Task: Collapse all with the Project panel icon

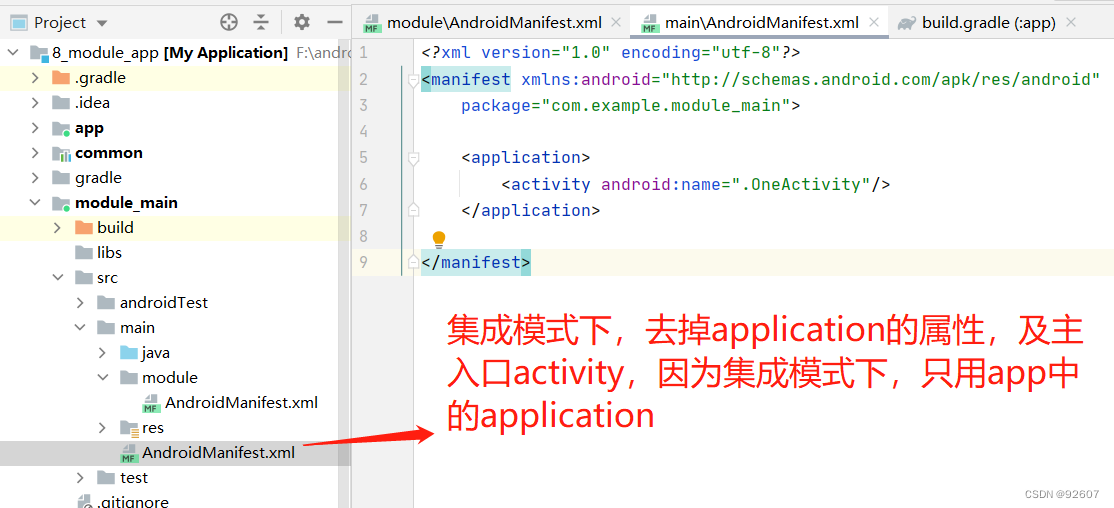Action: point(261,23)
